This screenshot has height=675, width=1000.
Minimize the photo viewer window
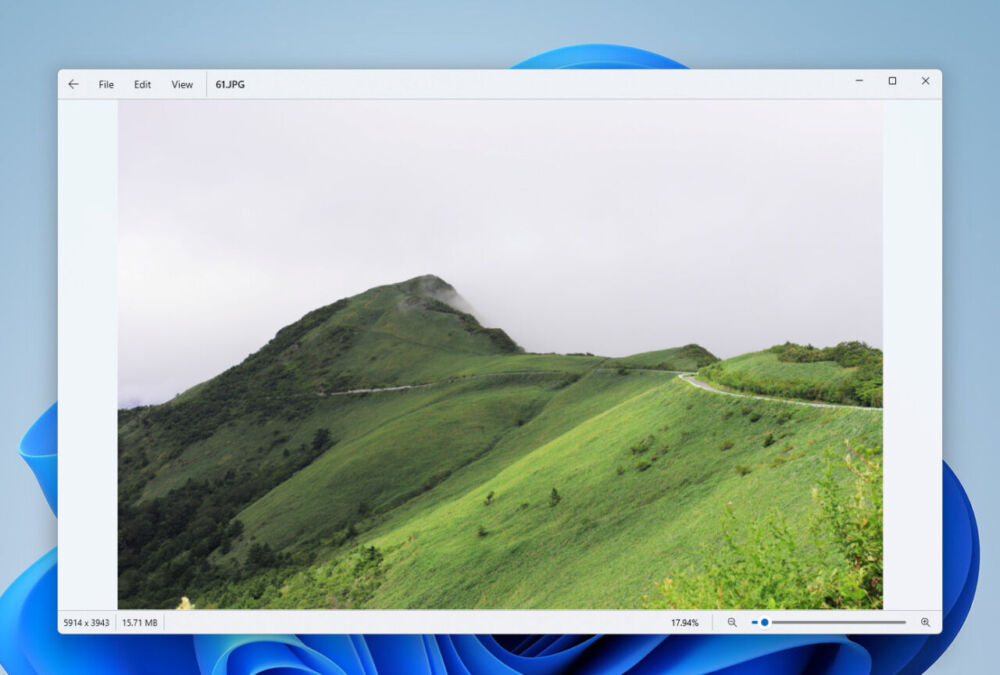click(858, 80)
